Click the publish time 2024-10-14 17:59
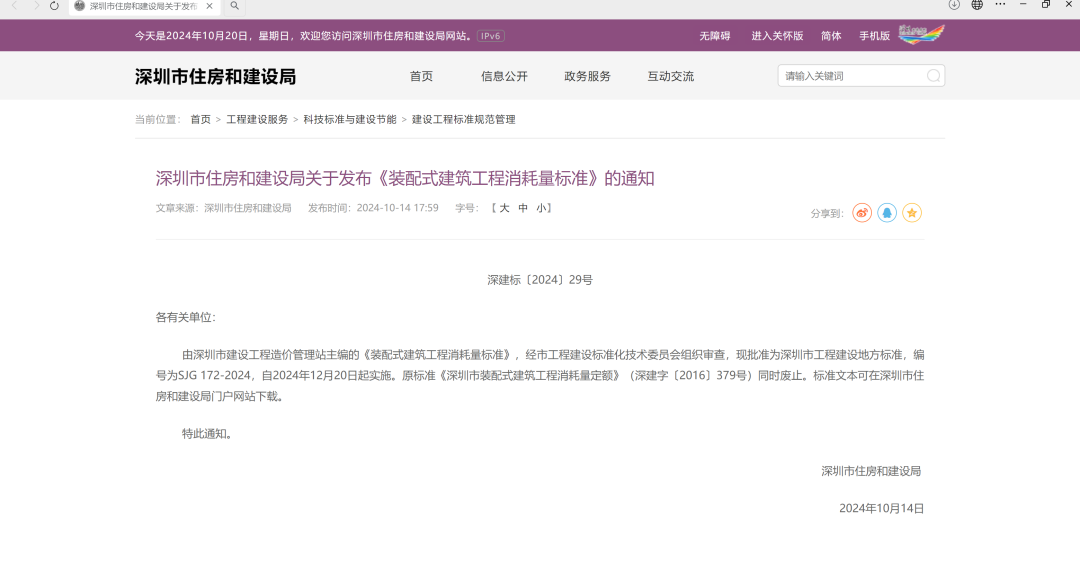The width and height of the screenshot is (1080, 569). (x=397, y=208)
